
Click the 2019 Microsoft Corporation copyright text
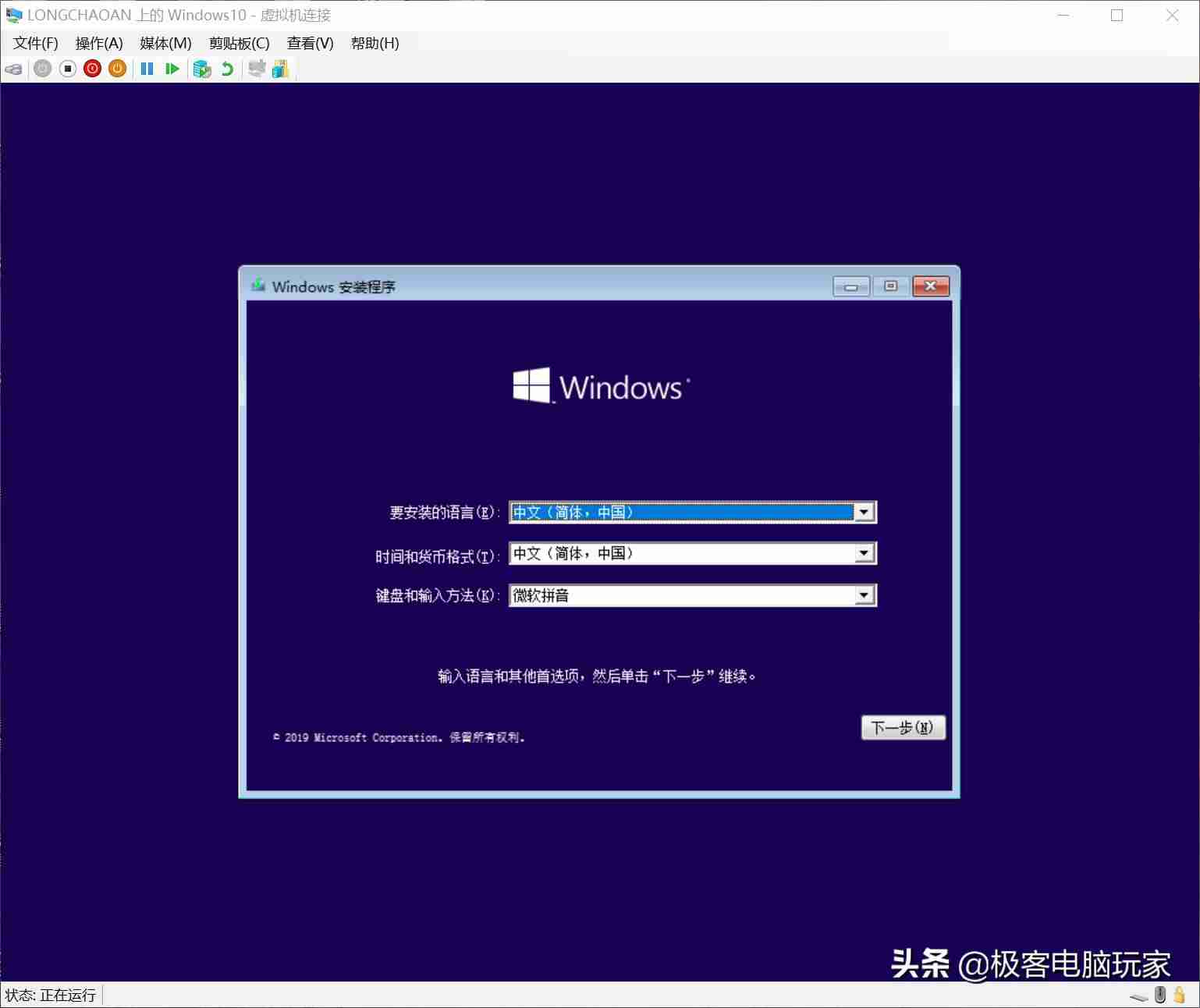pyautogui.click(x=399, y=737)
